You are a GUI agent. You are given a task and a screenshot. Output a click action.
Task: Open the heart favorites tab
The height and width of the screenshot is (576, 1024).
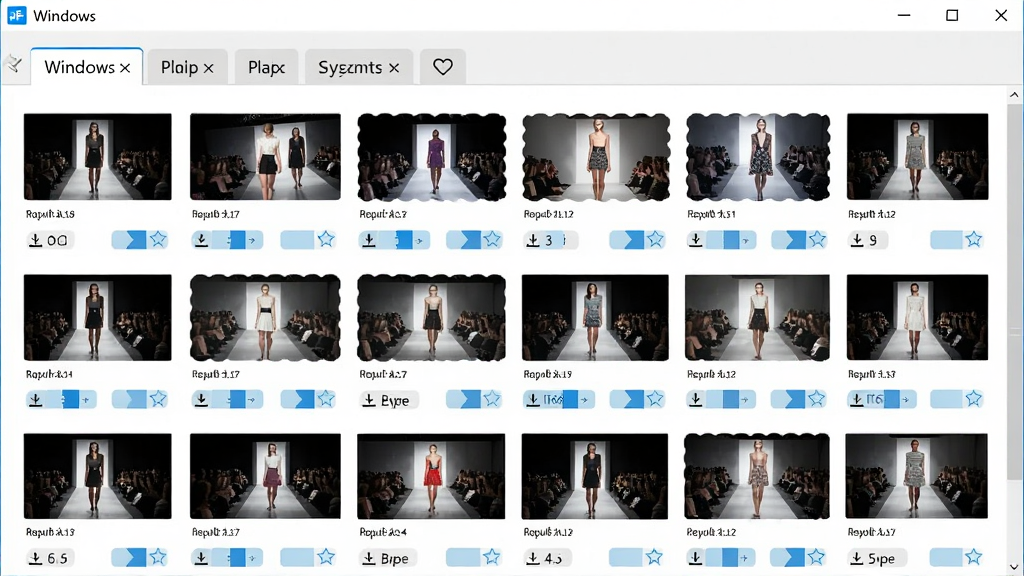[x=443, y=67]
